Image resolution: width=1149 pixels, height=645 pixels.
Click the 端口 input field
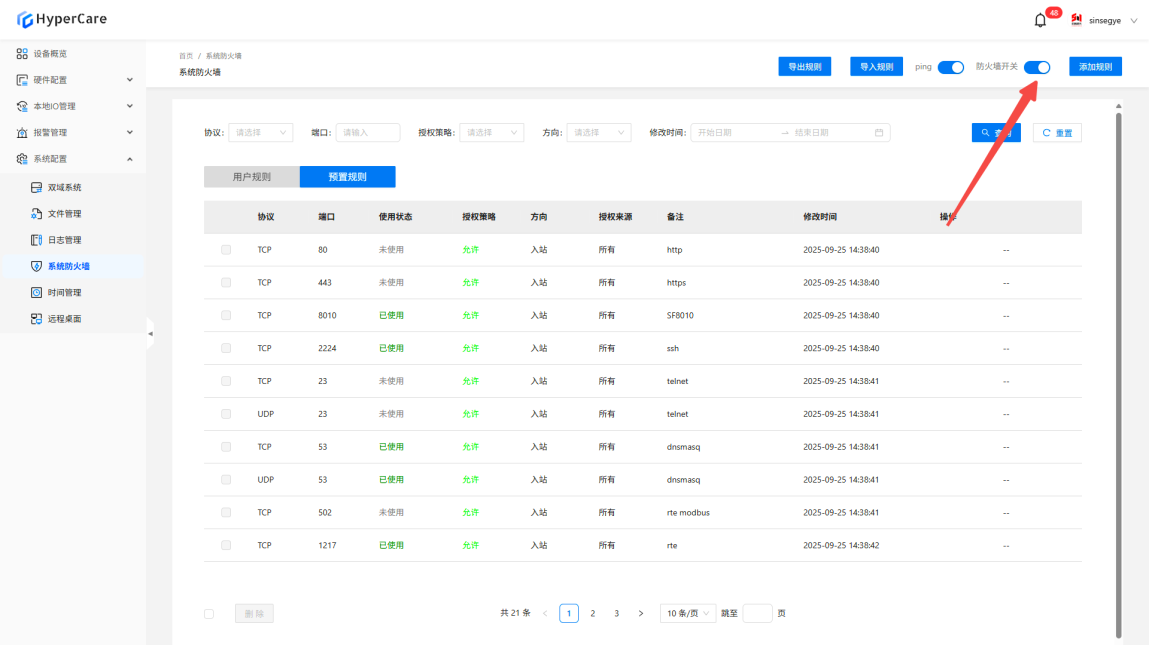367,132
